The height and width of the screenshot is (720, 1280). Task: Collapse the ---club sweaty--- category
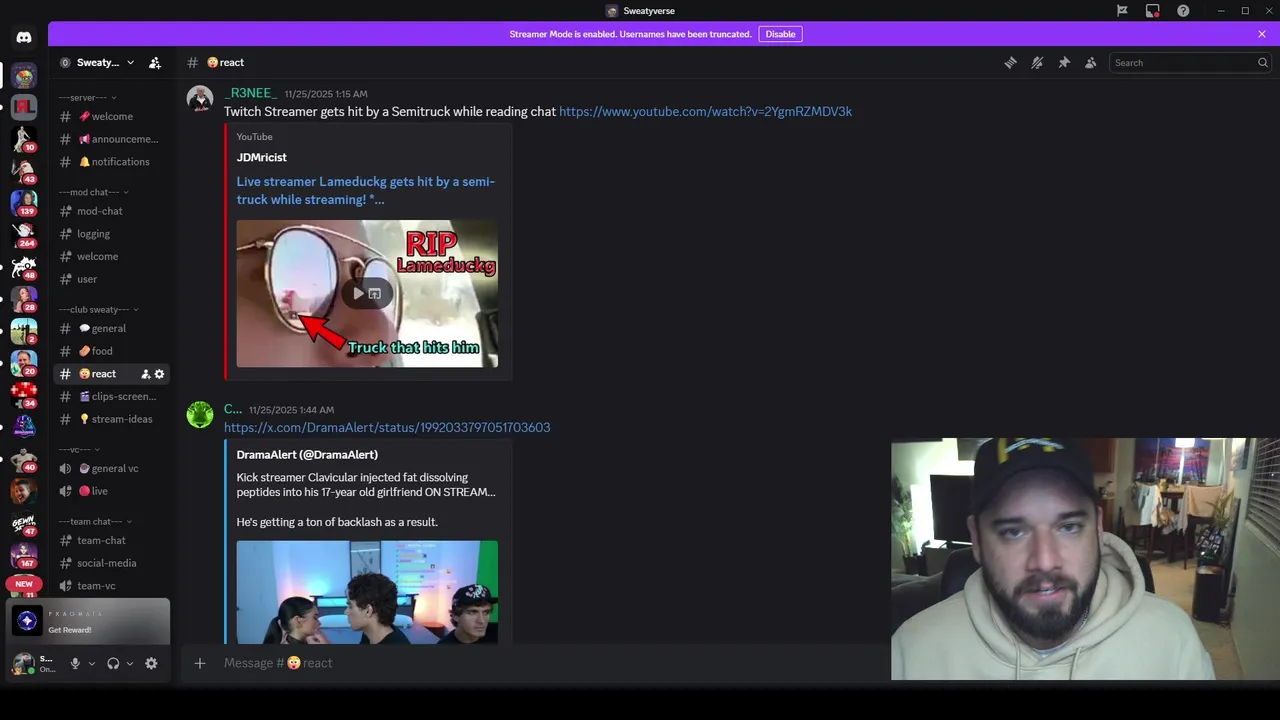99,309
